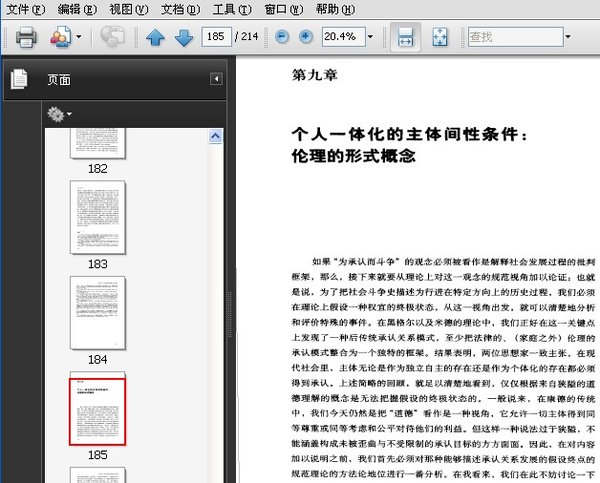Select page 183 thumbnail
The width and height of the screenshot is (600, 483).
[97, 217]
